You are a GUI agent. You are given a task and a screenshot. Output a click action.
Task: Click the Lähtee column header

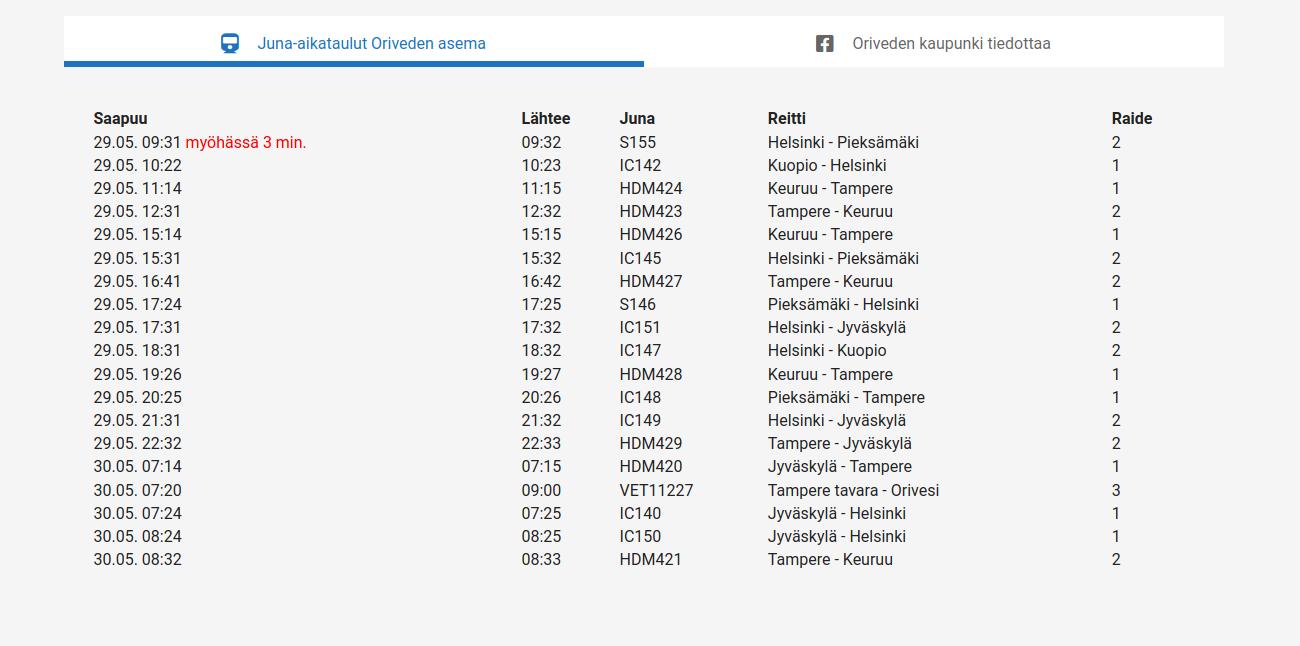[546, 119]
